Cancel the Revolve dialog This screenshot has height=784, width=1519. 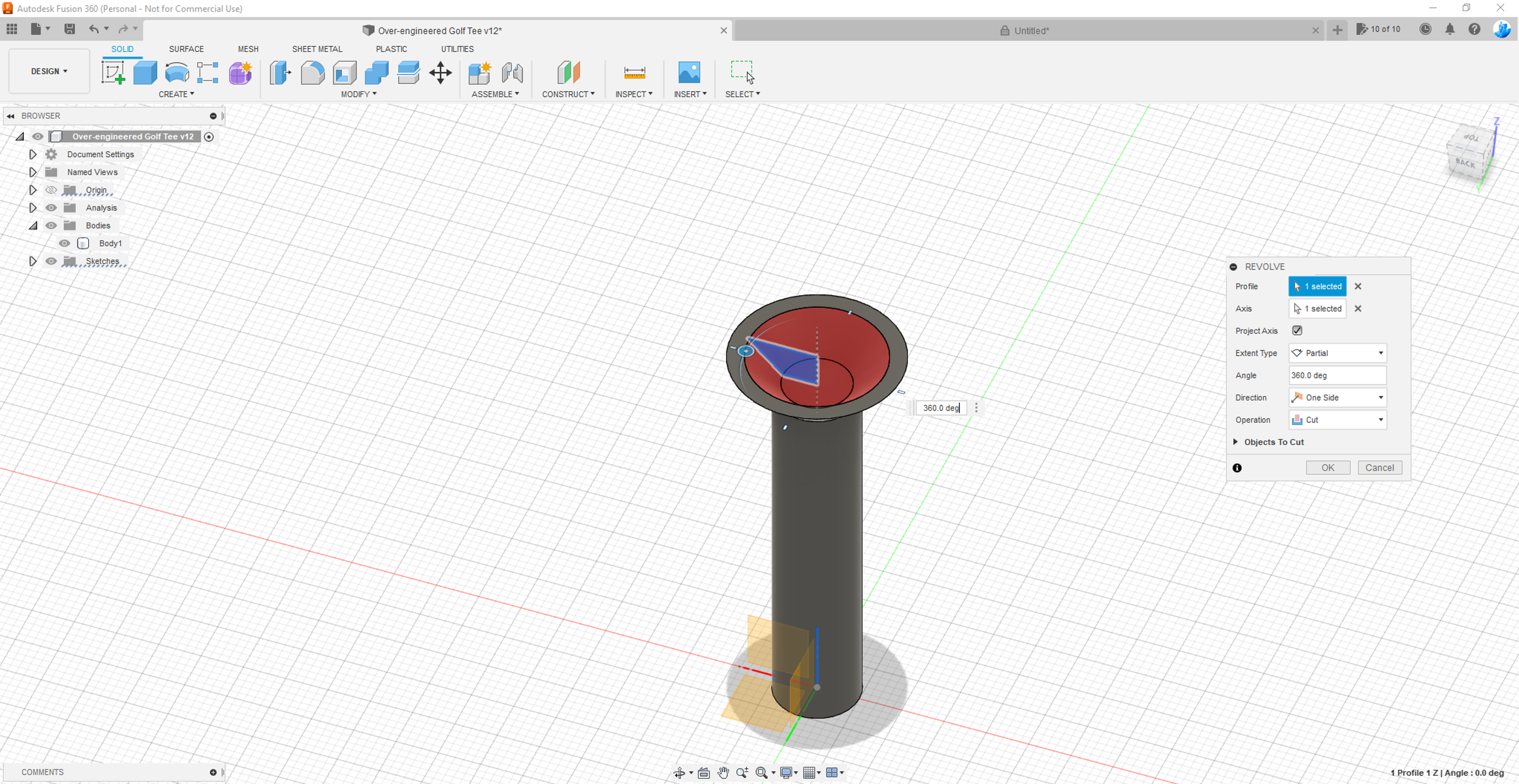click(x=1379, y=467)
